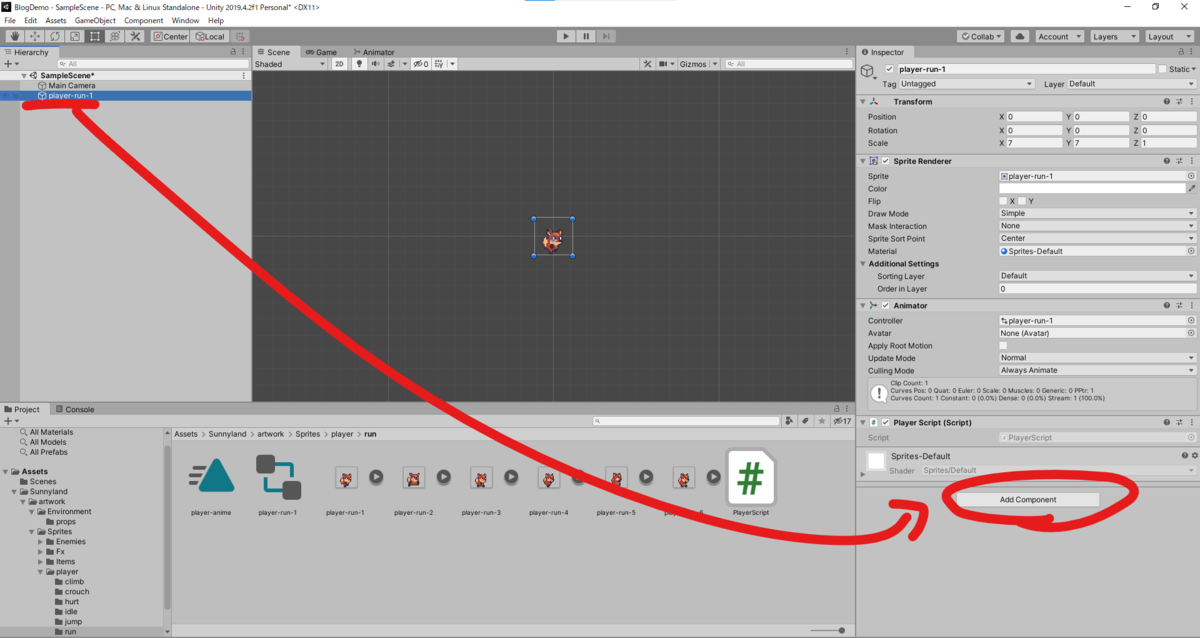Click the Project panel plus create button
This screenshot has height=638, width=1200.
click(10, 421)
